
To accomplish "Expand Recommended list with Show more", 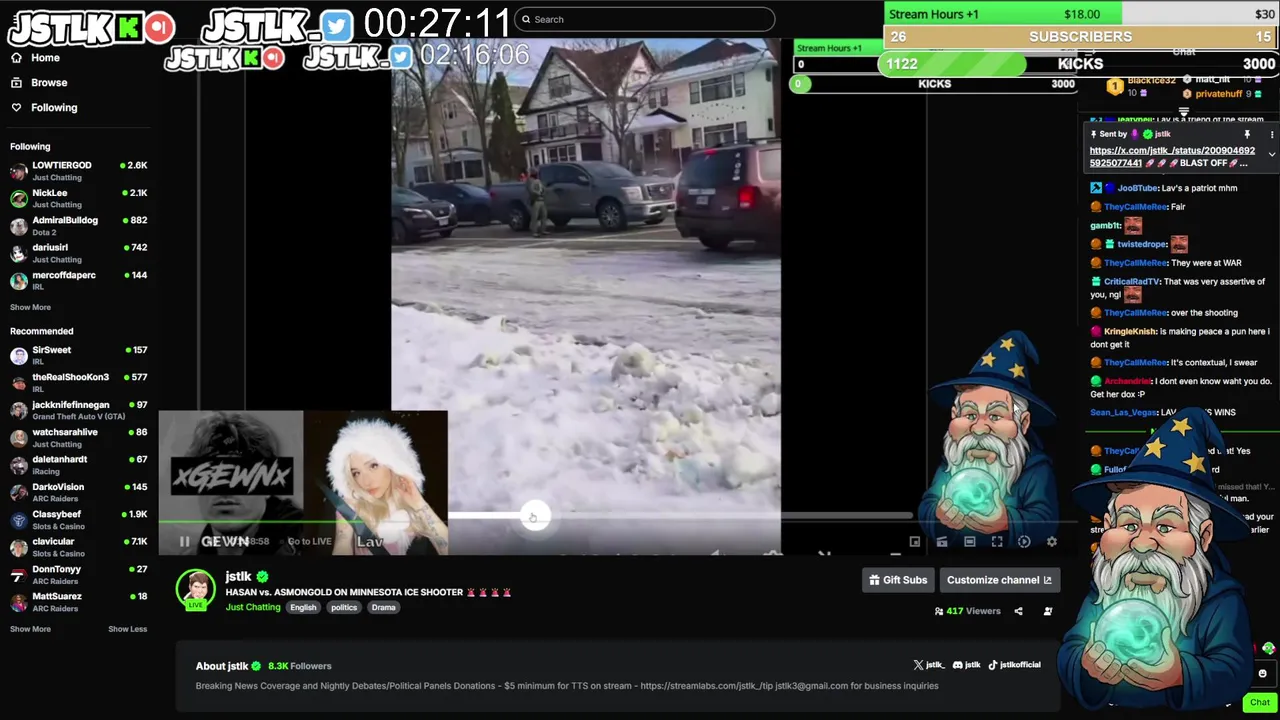I will tap(30, 629).
